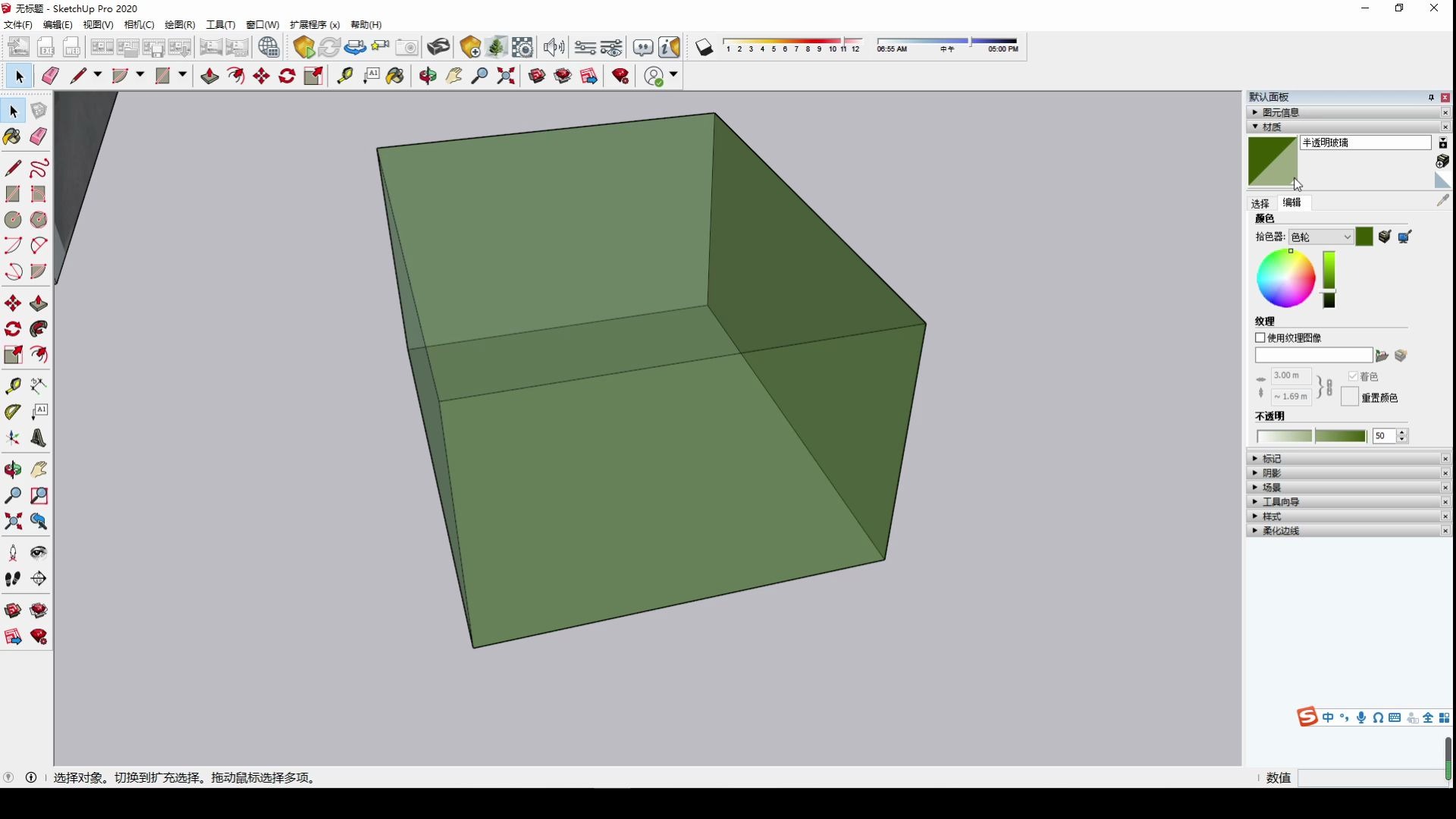Select the Scale tool in top toolbar
This screenshot has height=819, width=1456.
coord(314,76)
